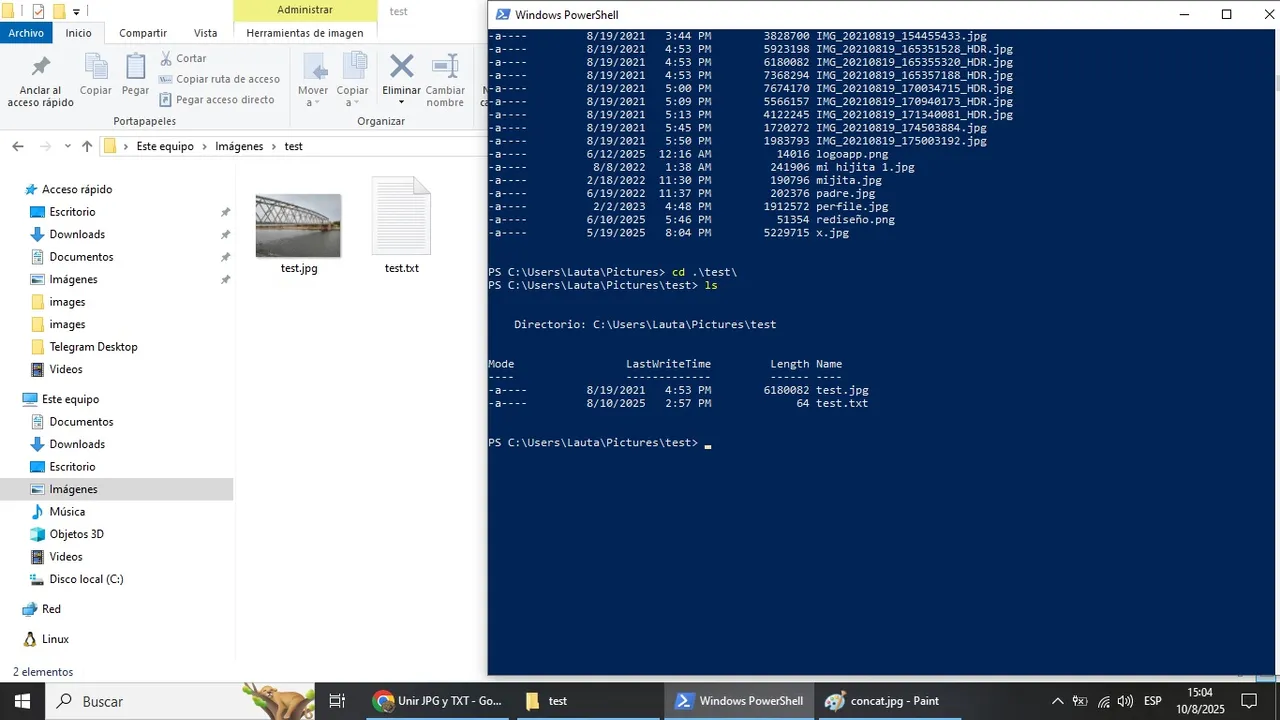Image resolution: width=1280 pixels, height=720 pixels.
Task: Switch to concat.jpg Paint taskbar button
Action: 889,701
